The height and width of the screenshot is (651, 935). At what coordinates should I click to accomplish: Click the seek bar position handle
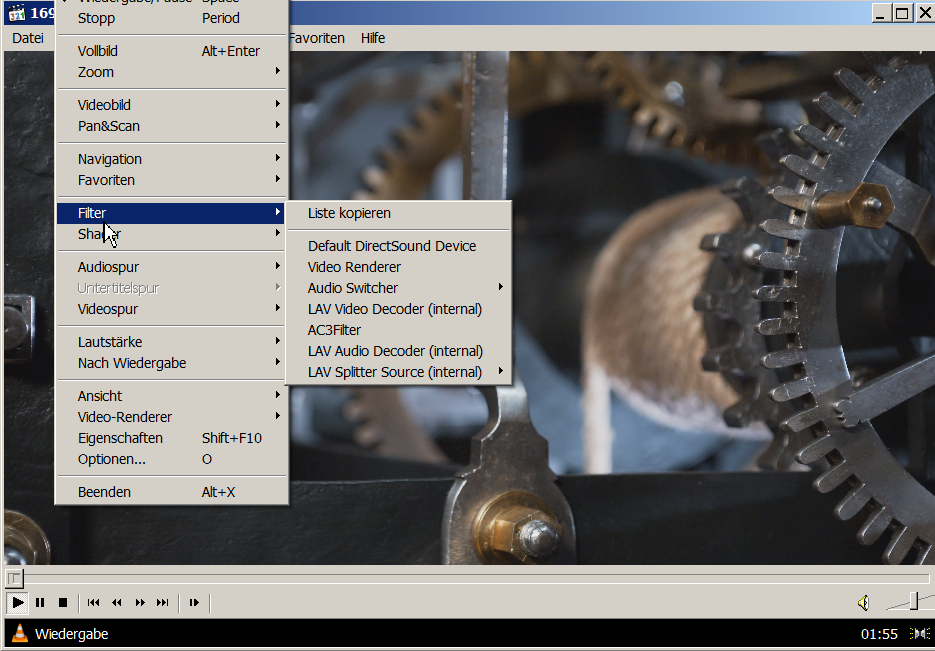point(13,578)
